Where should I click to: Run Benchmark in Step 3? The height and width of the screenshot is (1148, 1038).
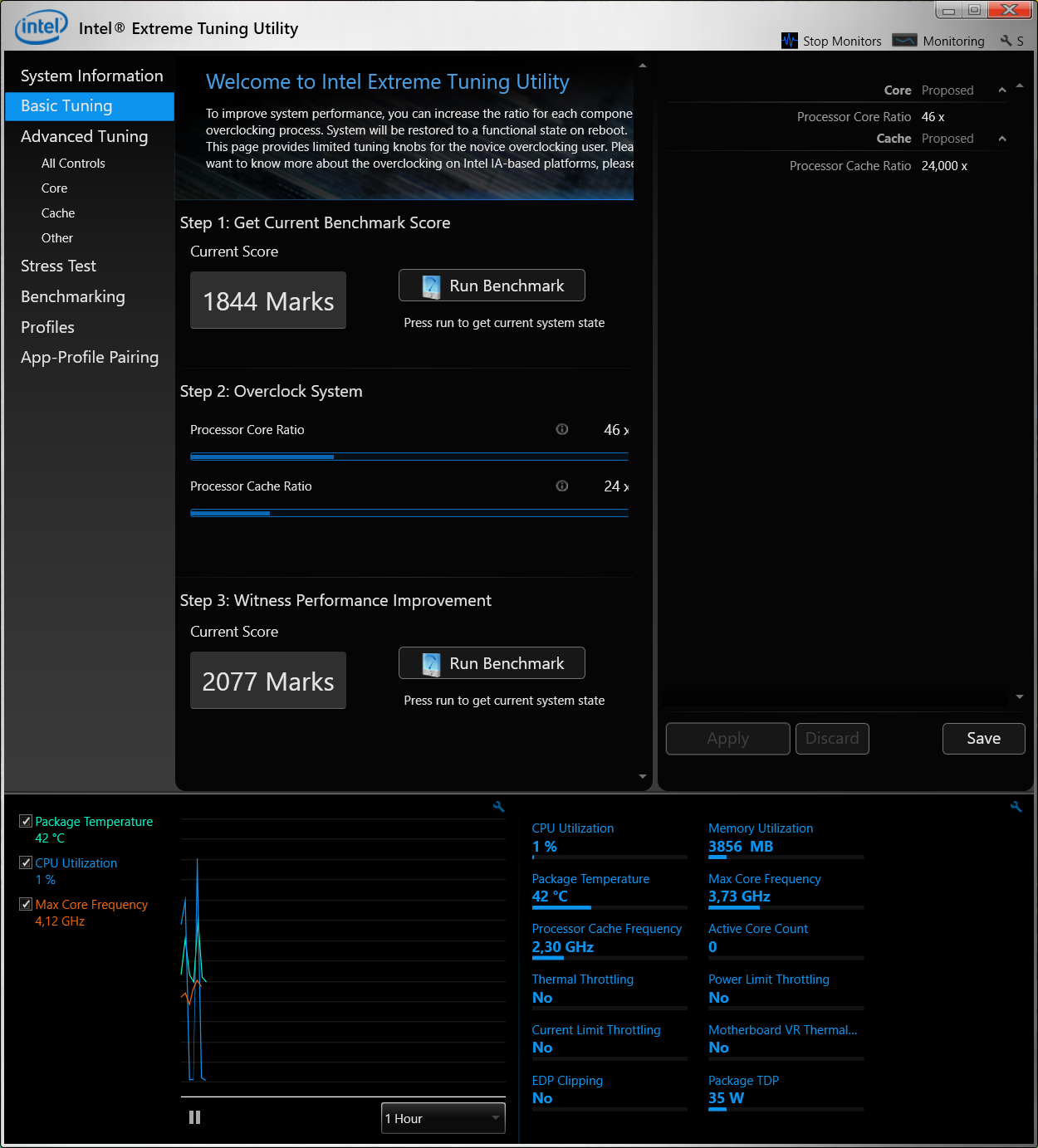coord(492,663)
